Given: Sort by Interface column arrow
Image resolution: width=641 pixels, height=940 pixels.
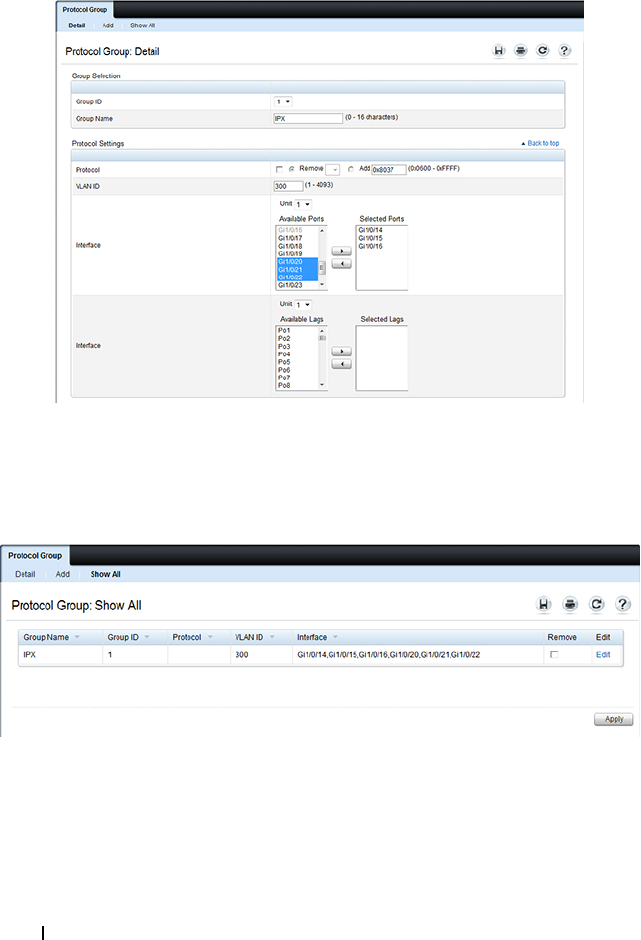Looking at the screenshot, I should (x=335, y=637).
